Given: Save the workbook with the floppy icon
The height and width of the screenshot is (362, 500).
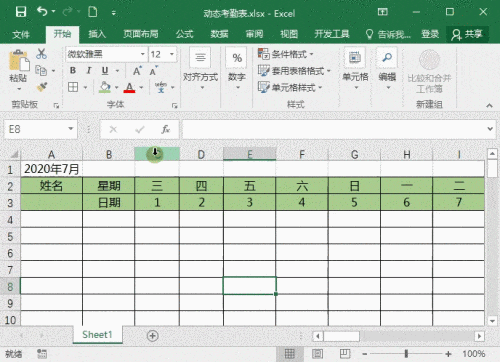Looking at the screenshot, I should click(x=21, y=12).
